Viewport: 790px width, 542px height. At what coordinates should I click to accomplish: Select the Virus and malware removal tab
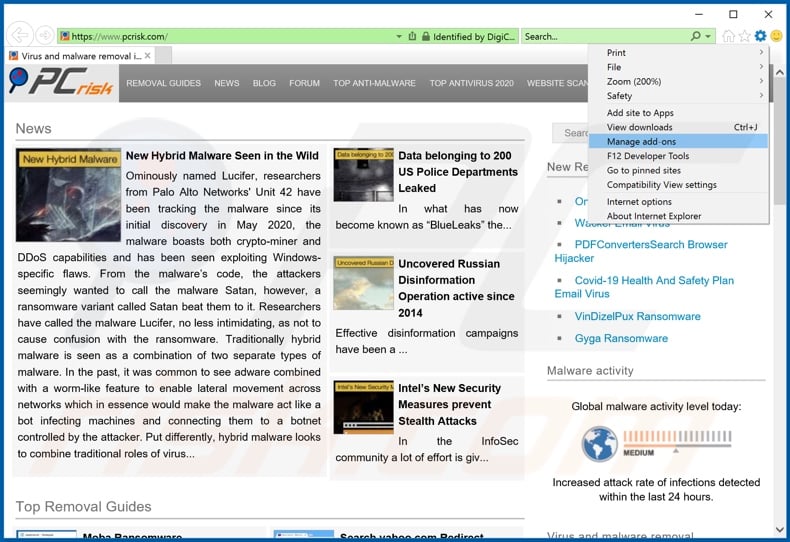click(81, 56)
